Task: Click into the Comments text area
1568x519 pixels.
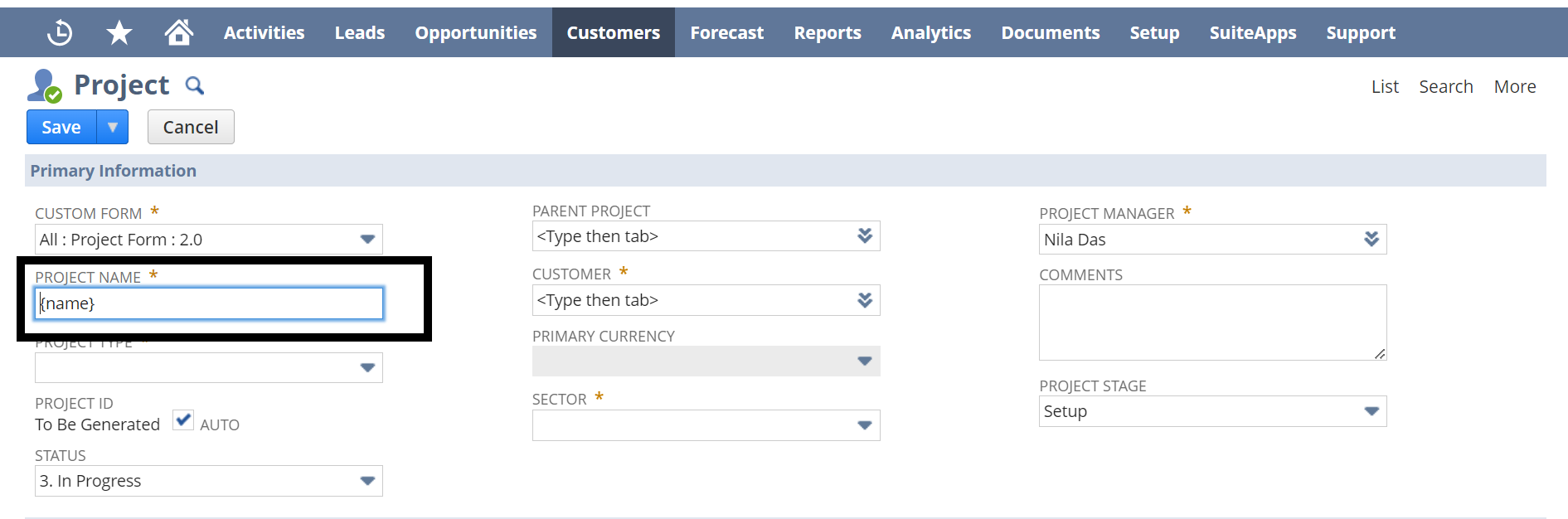Action: click(1212, 323)
